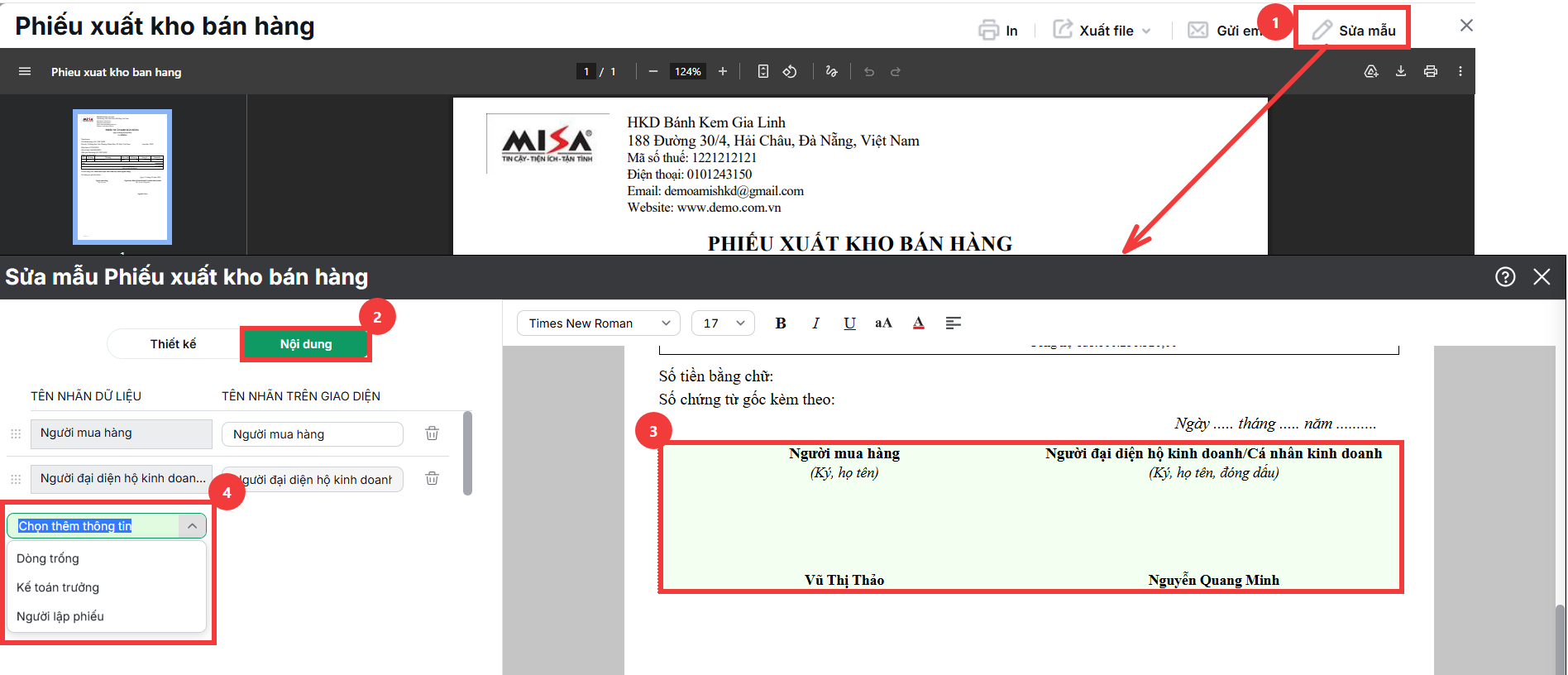Click the Số tiền bằng chữ line
The height and width of the screenshot is (675, 1568).
click(716, 376)
